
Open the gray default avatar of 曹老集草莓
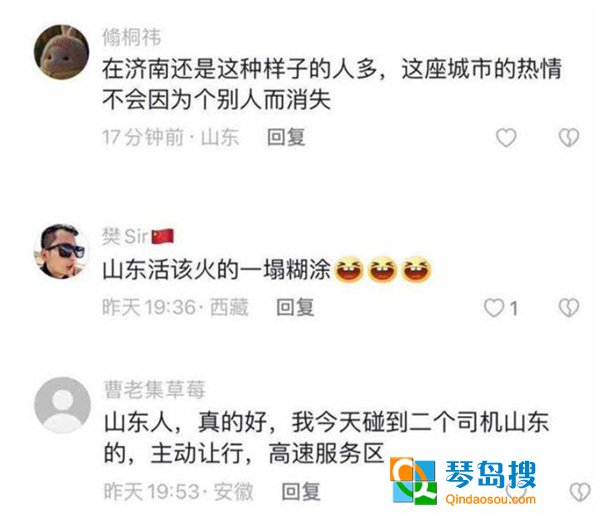tap(62, 405)
